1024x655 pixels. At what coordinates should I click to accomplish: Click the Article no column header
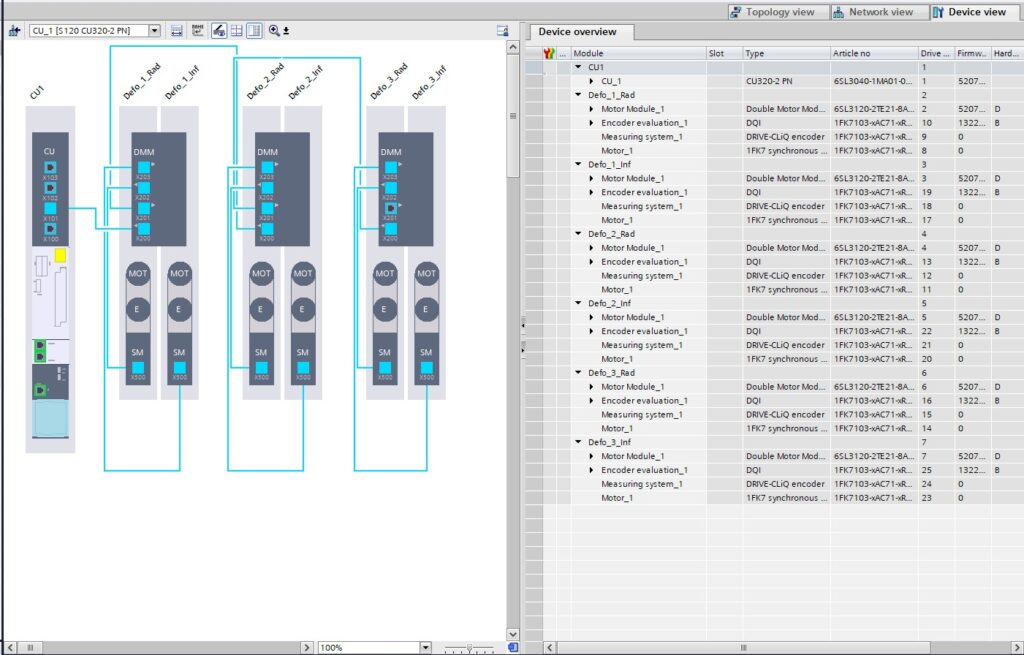click(874, 54)
